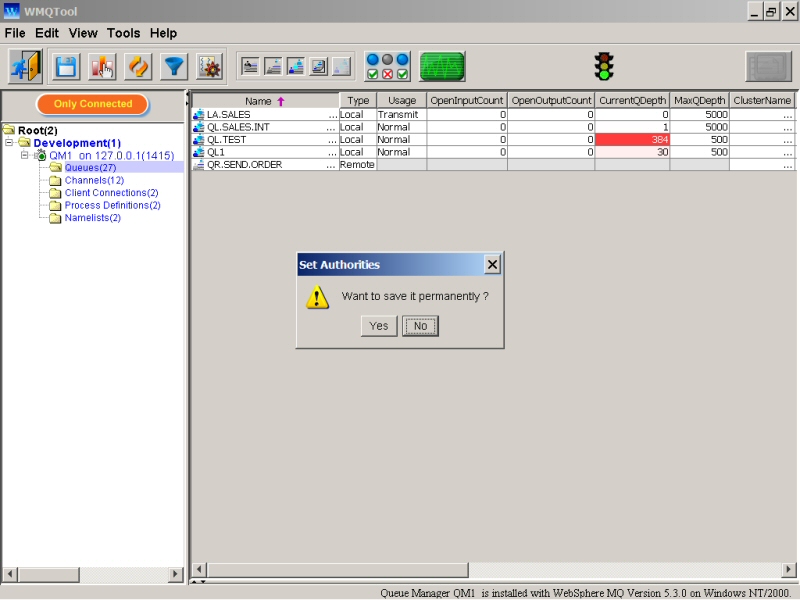Click the LA.SALES queue row icon
The height and width of the screenshot is (600, 800).
tap(198, 115)
